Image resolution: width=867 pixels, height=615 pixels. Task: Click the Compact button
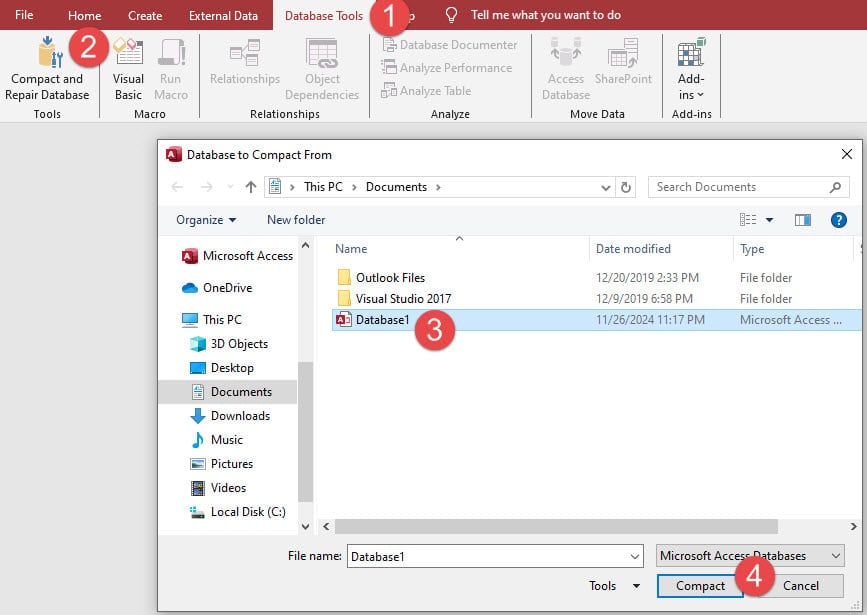coord(699,586)
